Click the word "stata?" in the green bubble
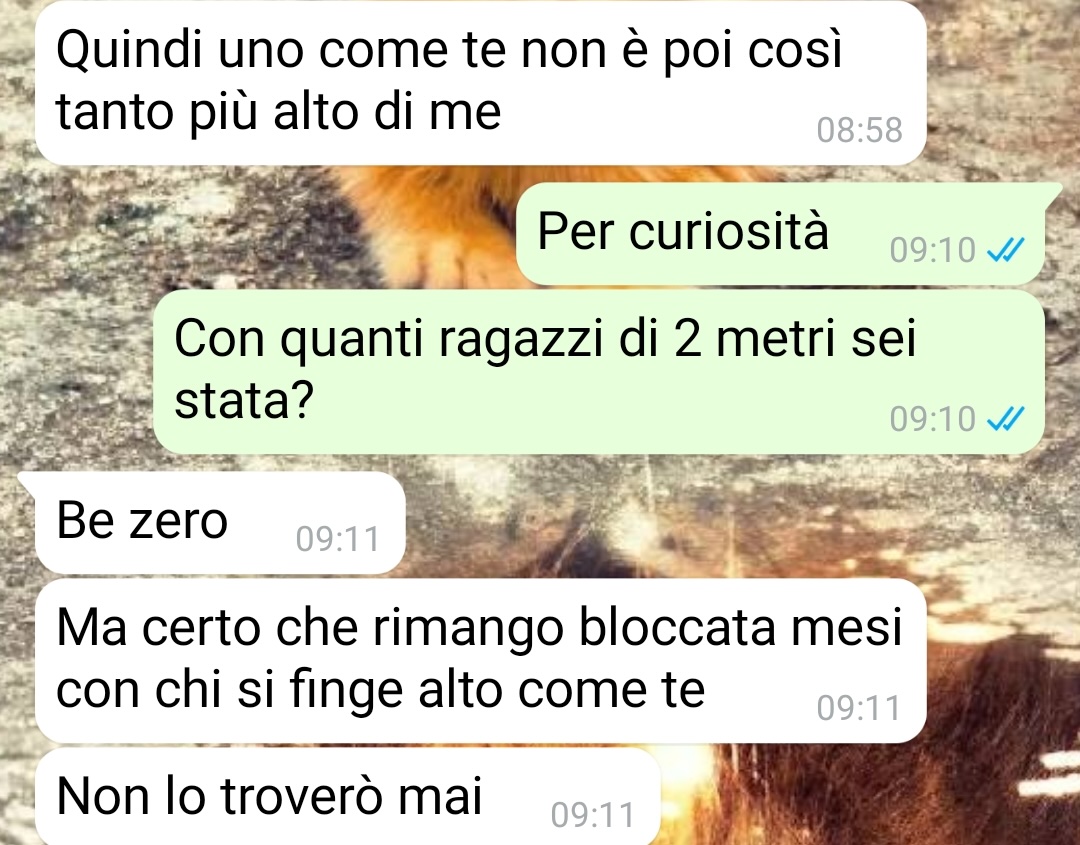This screenshot has width=1080, height=845. tap(244, 399)
